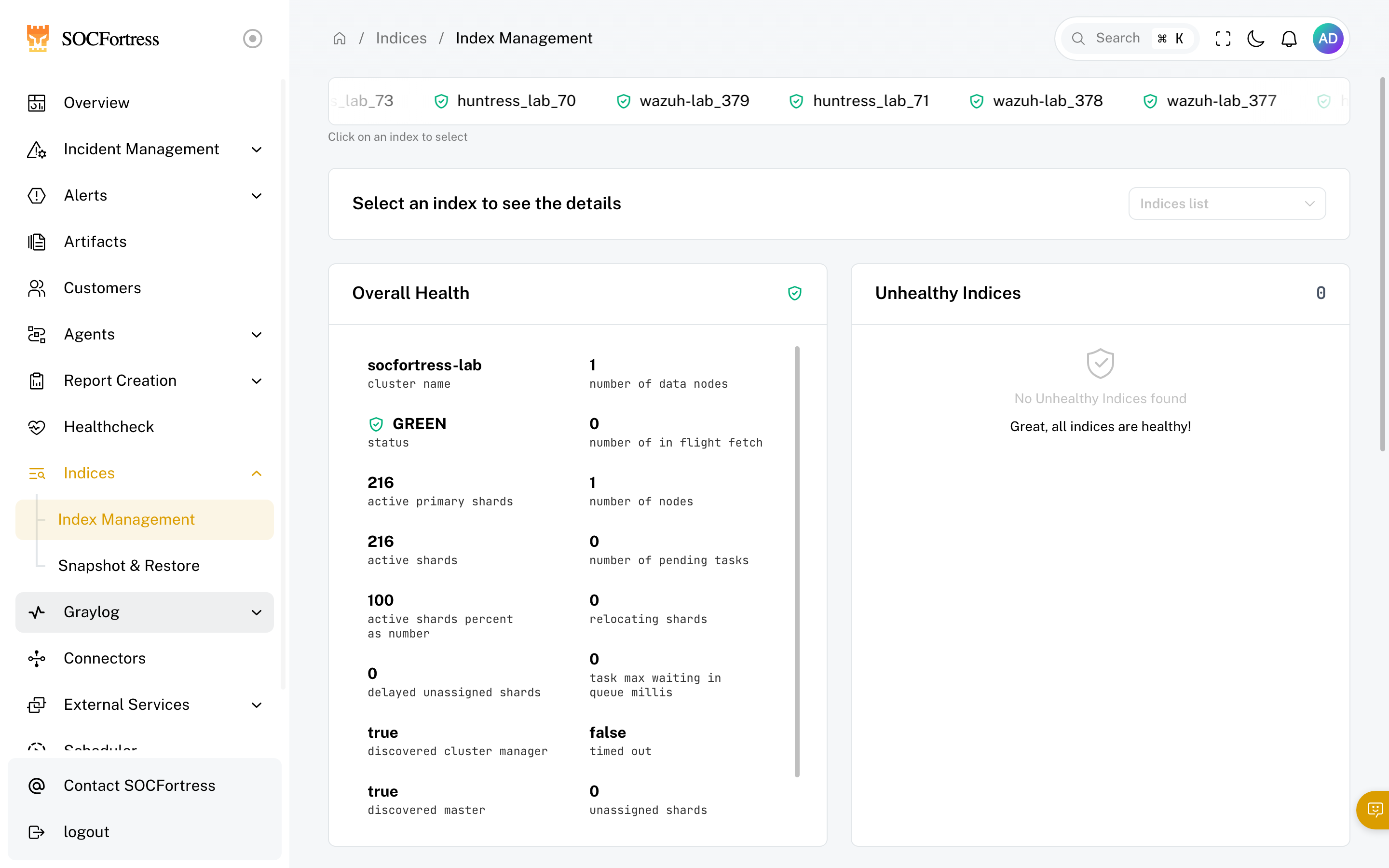1389x868 pixels.
Task: Expand the Alerts section chevron
Action: click(x=257, y=196)
